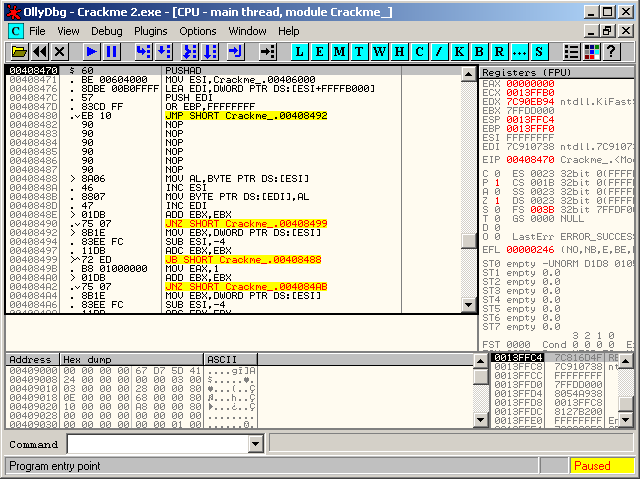This screenshot has height=479, width=640.
Task: Click the Trace over toolbar icon
Action: click(x=210, y=52)
